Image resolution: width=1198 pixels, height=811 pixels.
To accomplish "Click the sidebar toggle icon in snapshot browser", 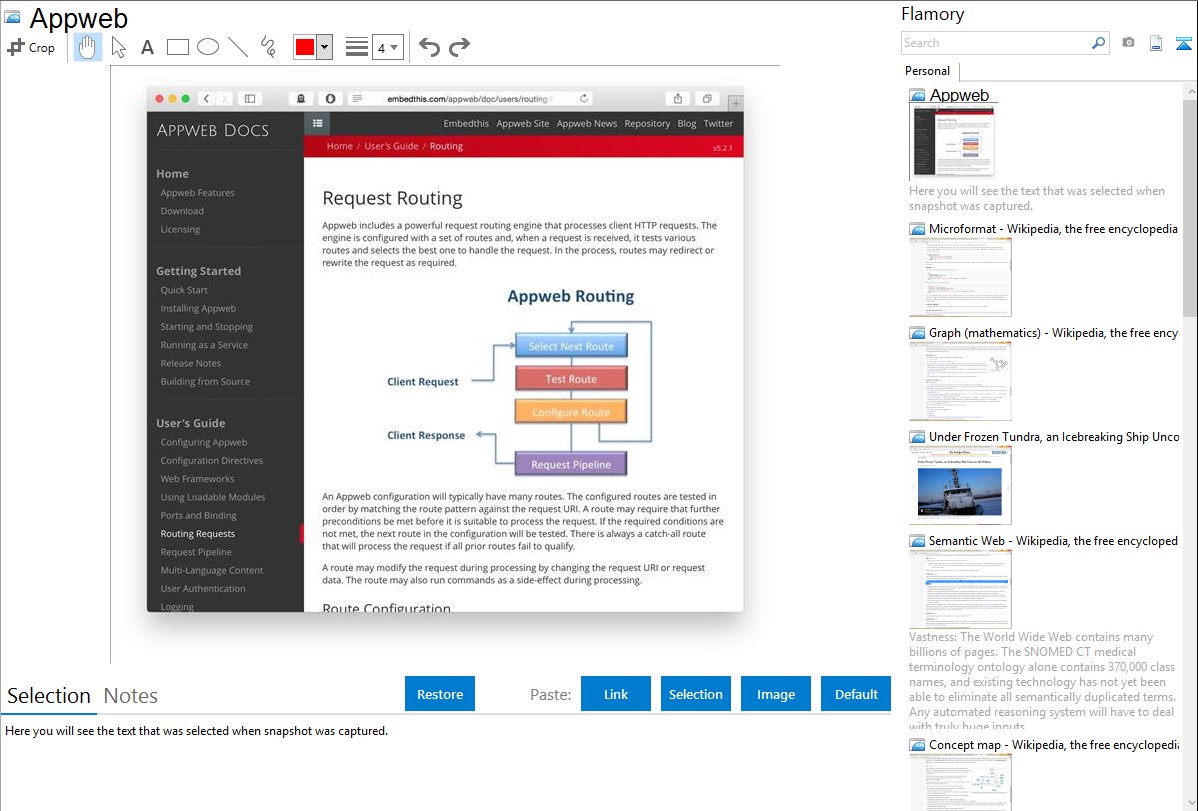I will click(250, 99).
